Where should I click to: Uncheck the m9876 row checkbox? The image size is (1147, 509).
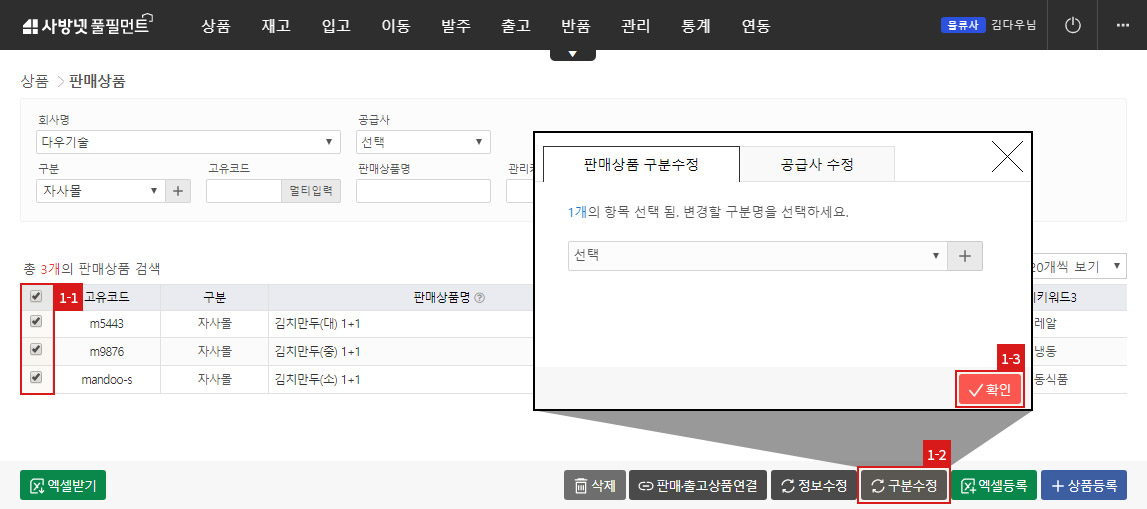(36, 350)
